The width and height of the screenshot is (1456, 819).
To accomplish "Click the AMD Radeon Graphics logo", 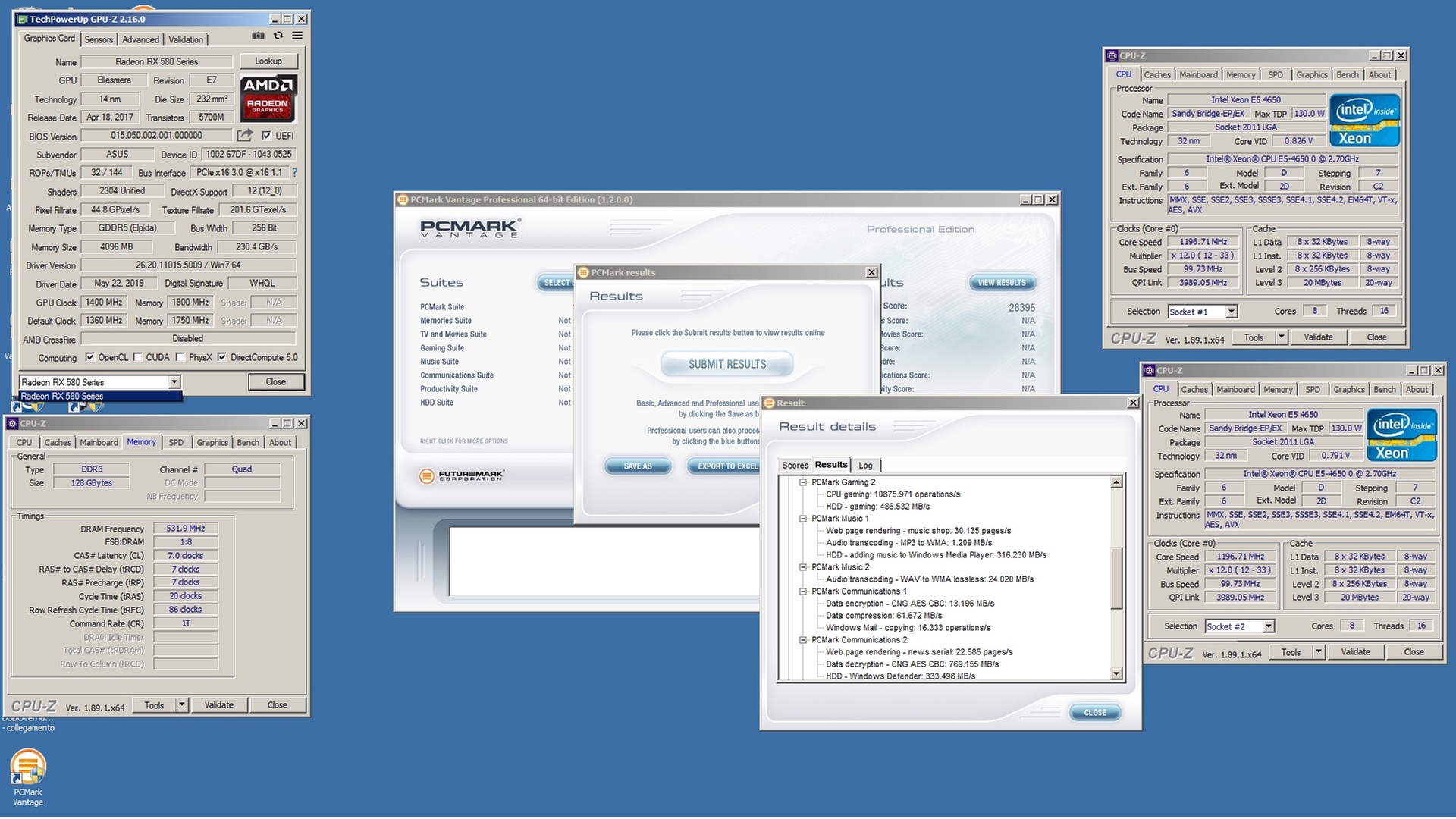I will 268,99.
